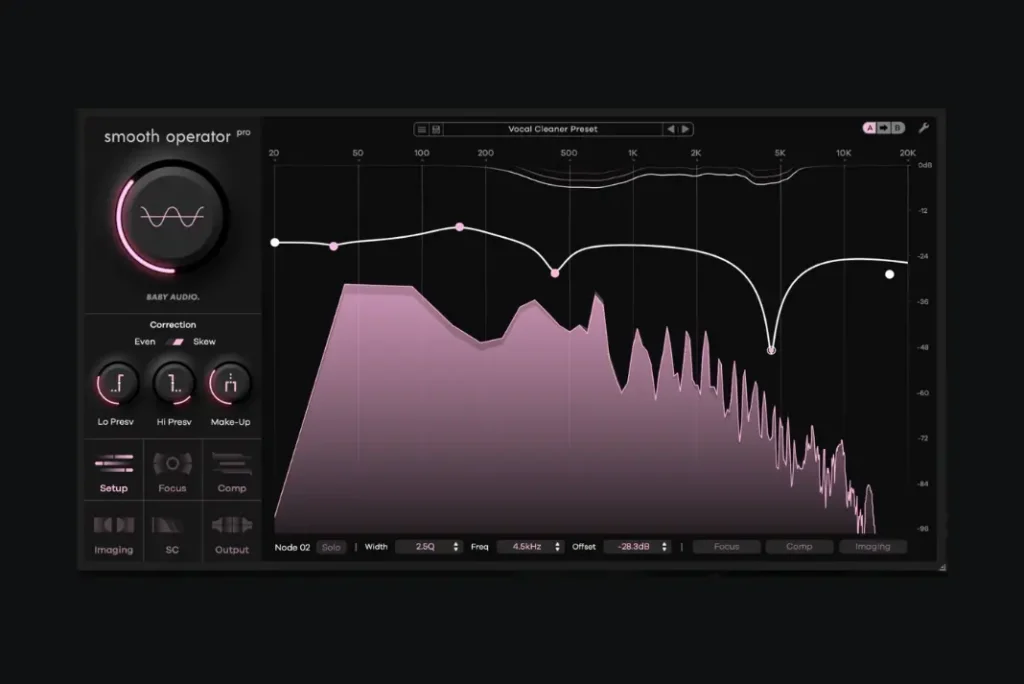The image size is (1024, 684).
Task: Select state A in A/B compare
Action: pyautogui.click(x=869, y=128)
